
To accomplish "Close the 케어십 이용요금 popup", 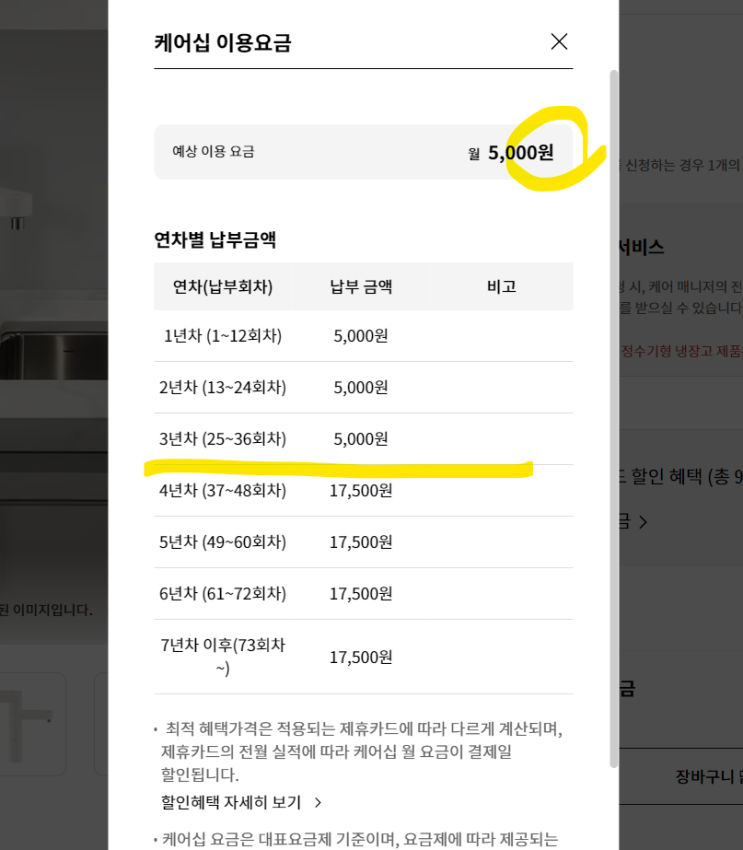I will coord(559,42).
